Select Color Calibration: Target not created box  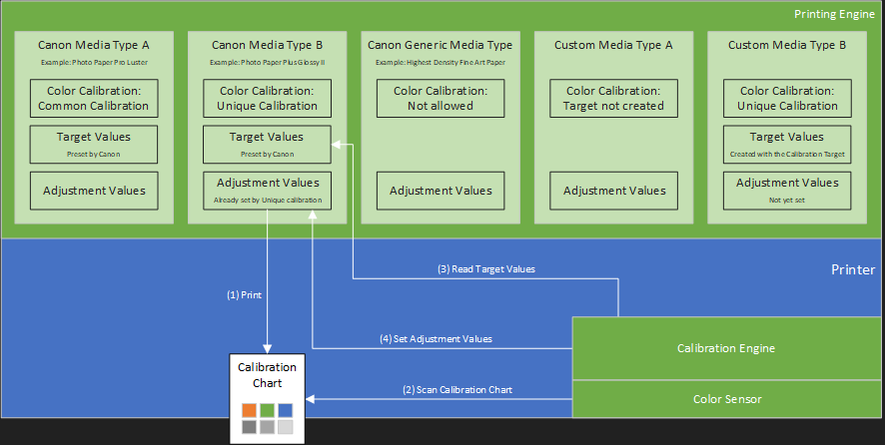coord(614,98)
